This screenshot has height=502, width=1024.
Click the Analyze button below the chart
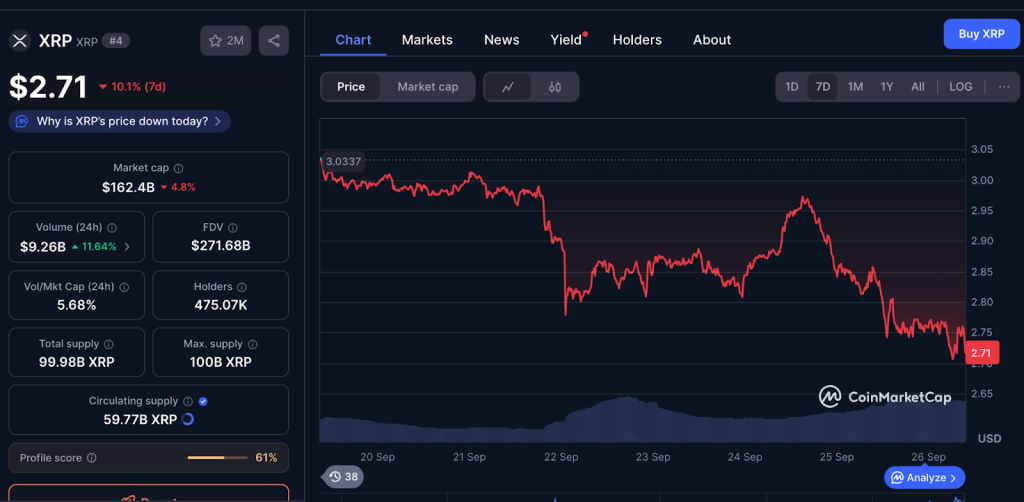[924, 478]
